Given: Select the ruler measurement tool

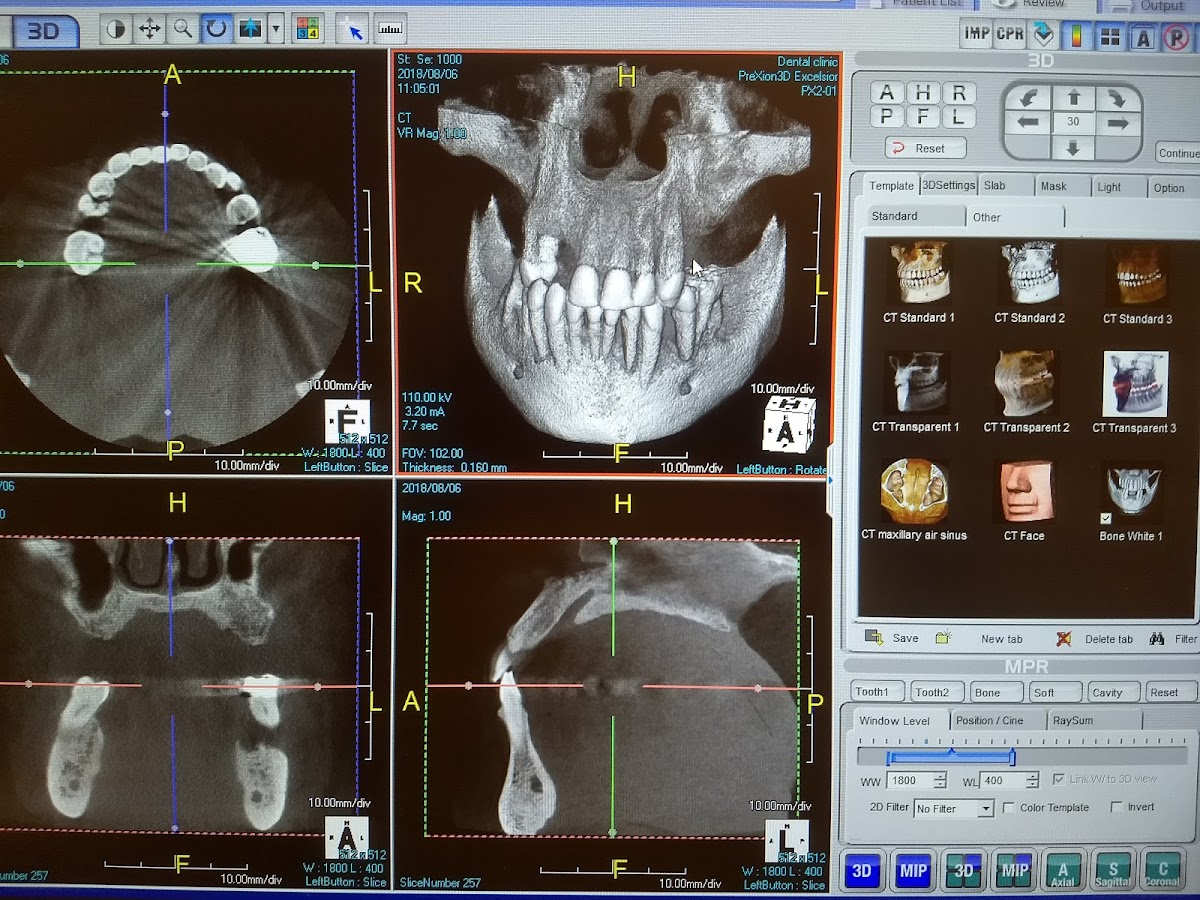Looking at the screenshot, I should coord(390,30).
